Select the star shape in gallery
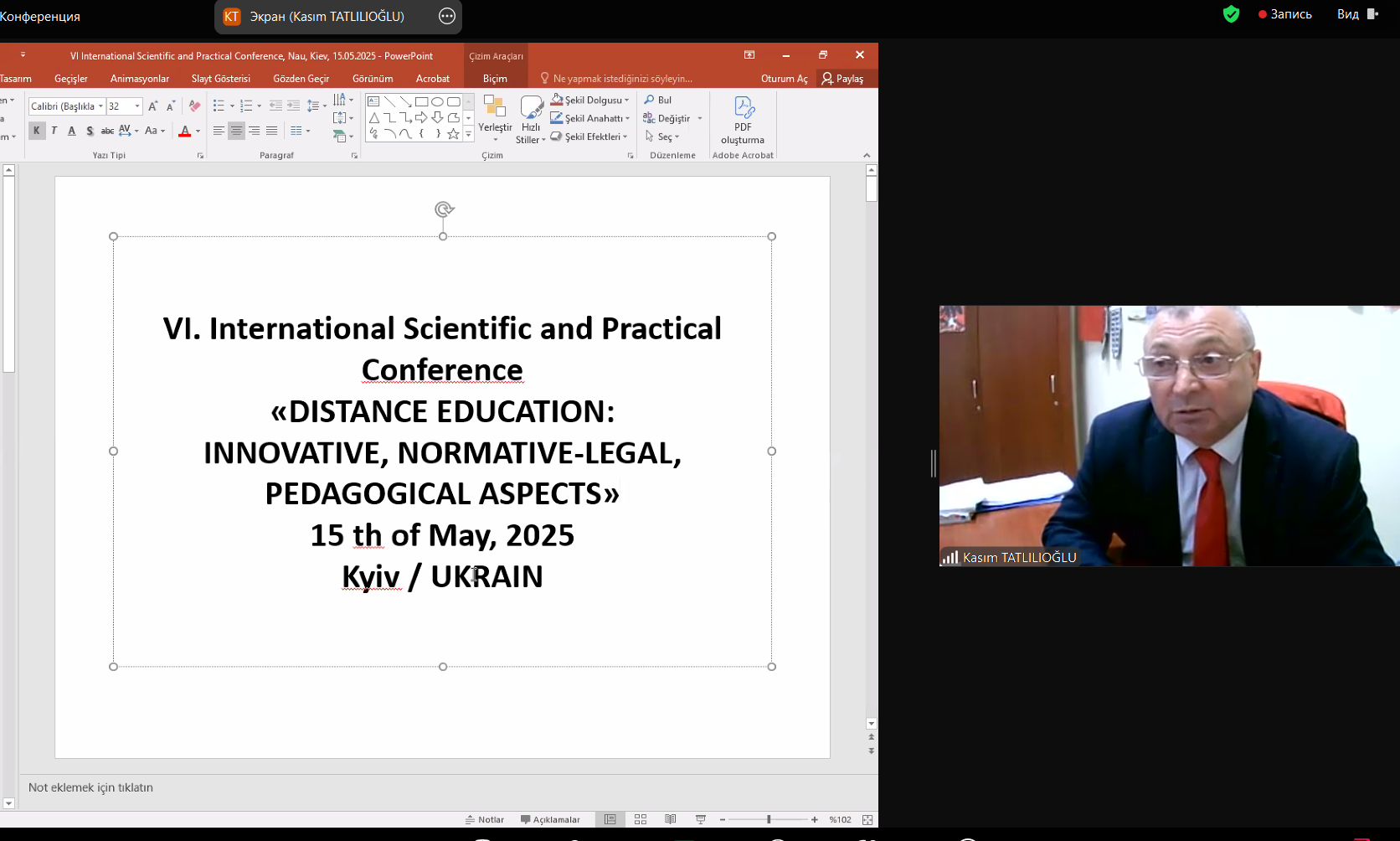The width and height of the screenshot is (1400, 841). [x=453, y=133]
